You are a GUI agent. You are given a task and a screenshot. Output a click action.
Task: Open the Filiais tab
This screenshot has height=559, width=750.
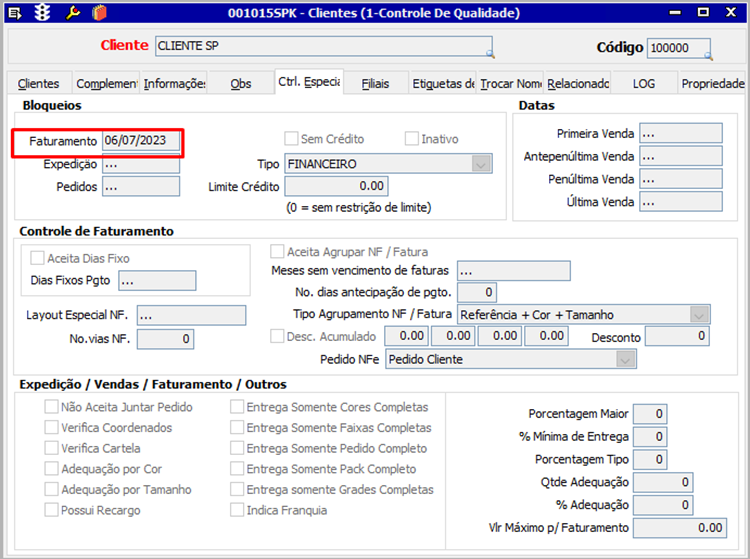[x=375, y=84]
